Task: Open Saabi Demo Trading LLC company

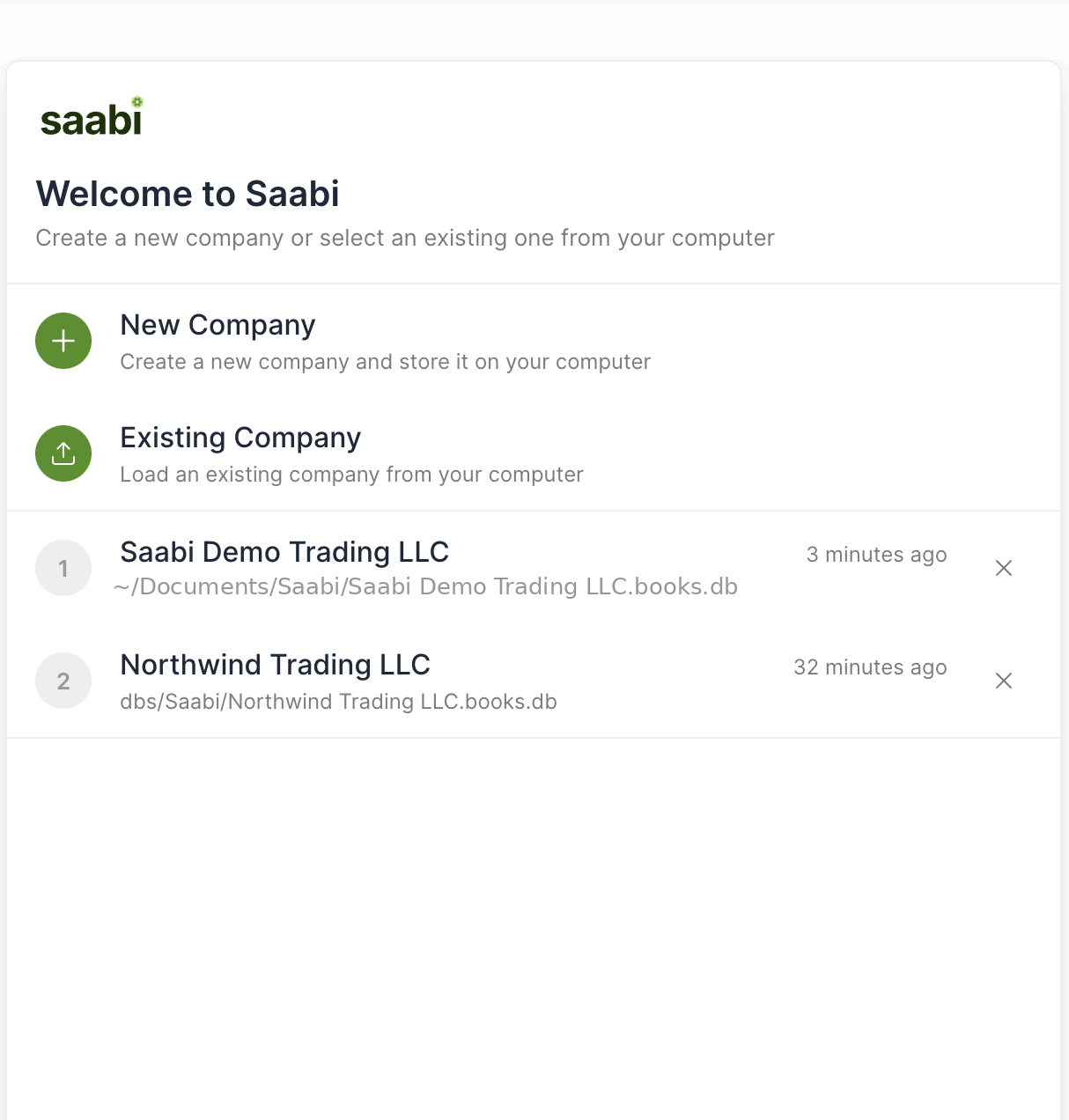Action: pos(284,552)
